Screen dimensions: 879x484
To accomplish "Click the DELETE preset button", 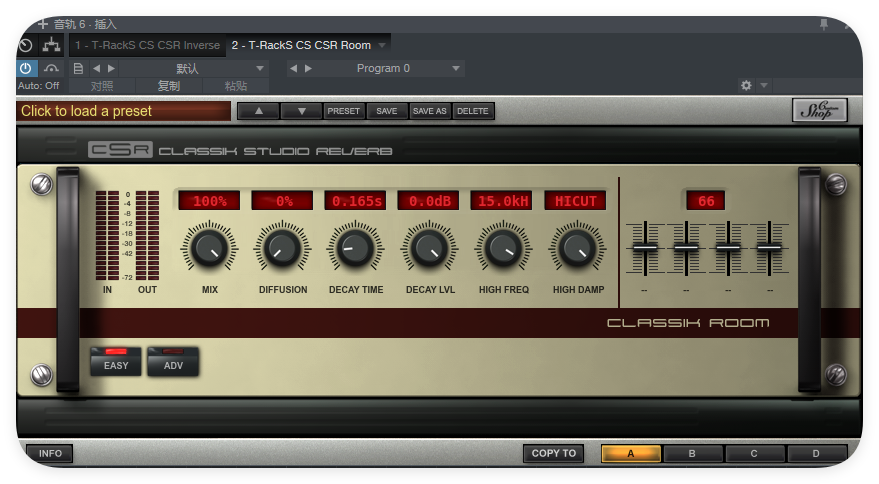I will tap(473, 111).
